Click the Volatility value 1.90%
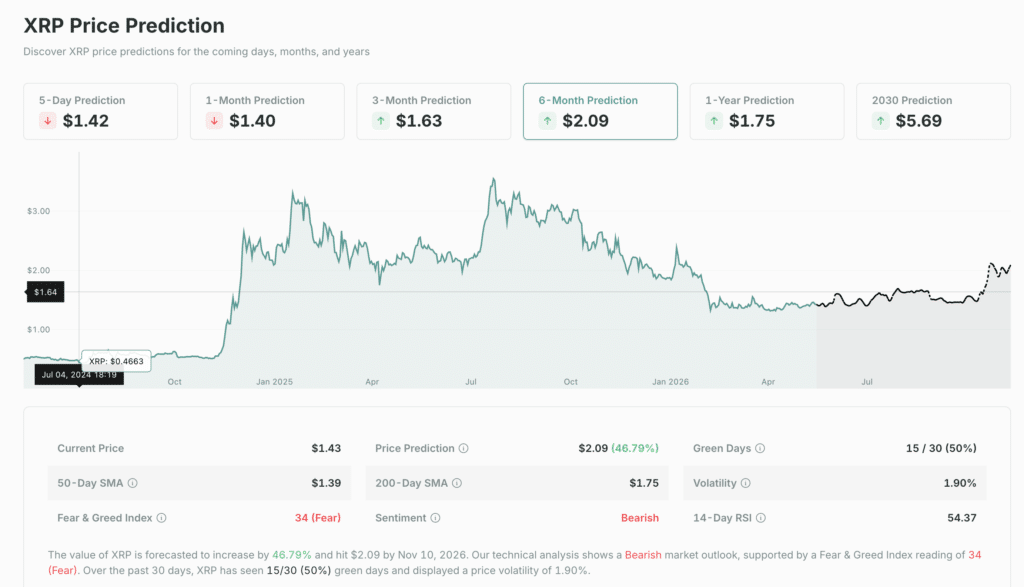The height and width of the screenshot is (587, 1024). 960,483
